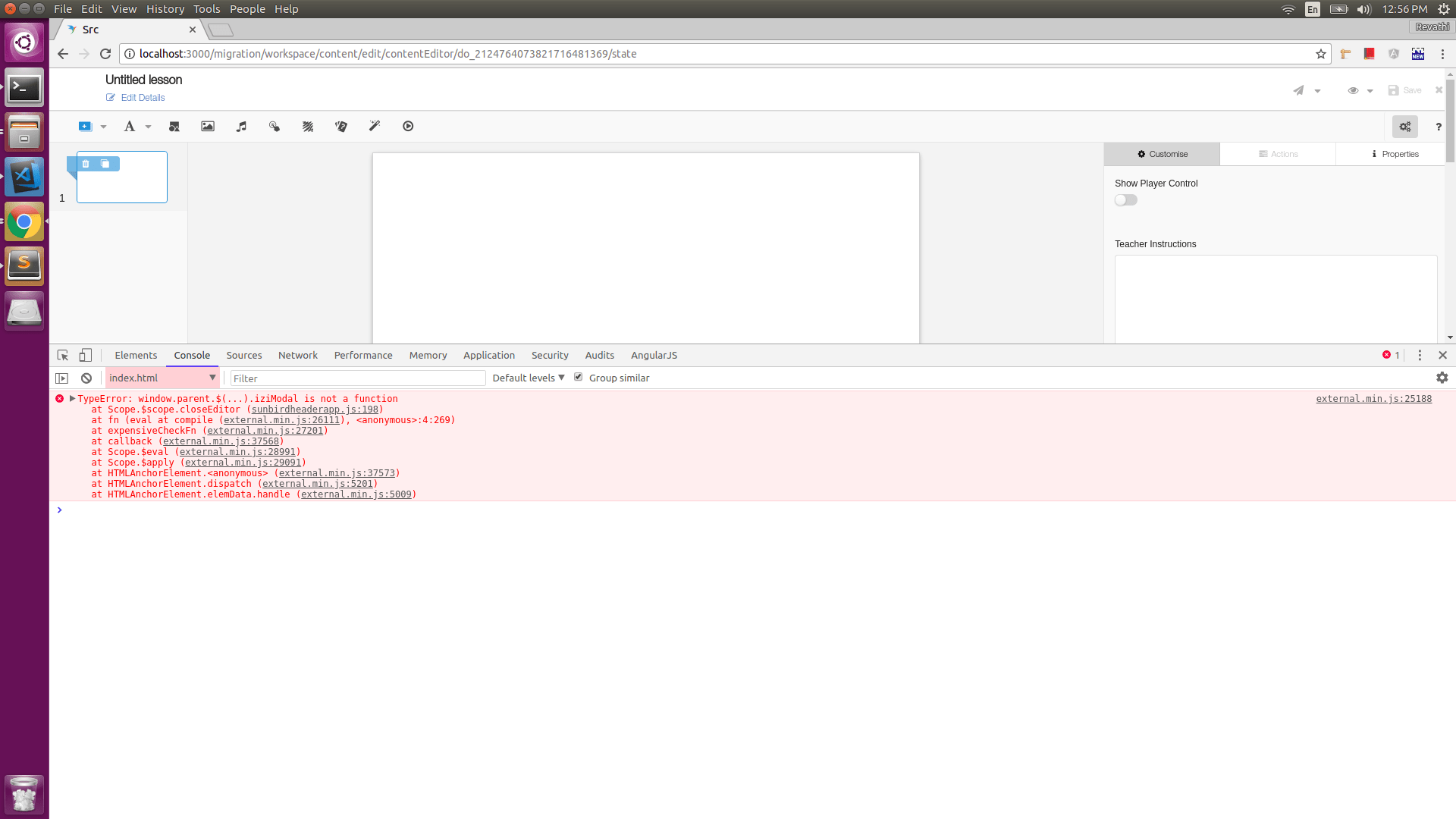Select the audio insert tool
The image size is (1456, 819).
pyautogui.click(x=240, y=126)
